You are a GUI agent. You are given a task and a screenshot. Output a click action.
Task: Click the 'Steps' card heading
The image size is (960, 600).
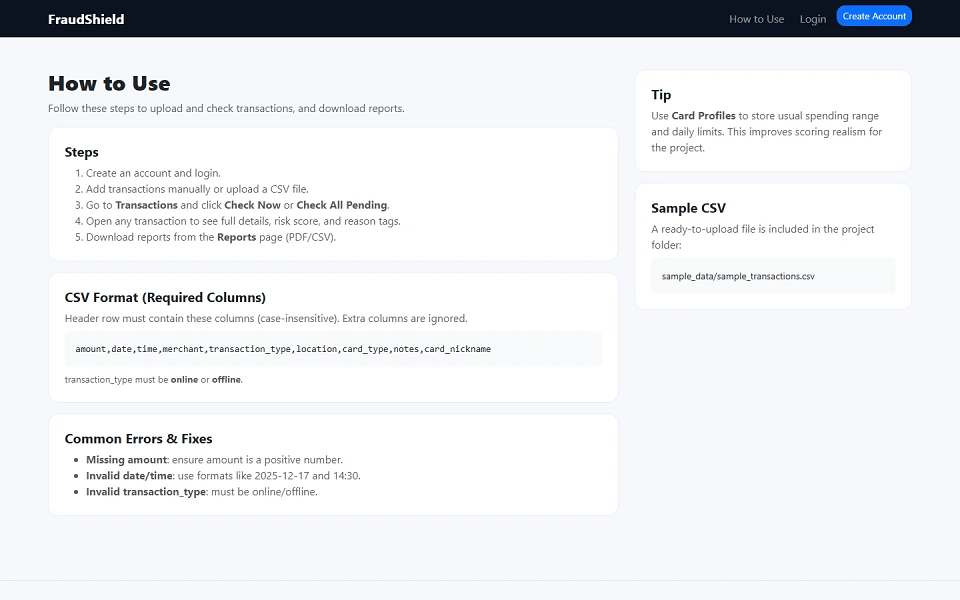pyautogui.click(x=81, y=152)
